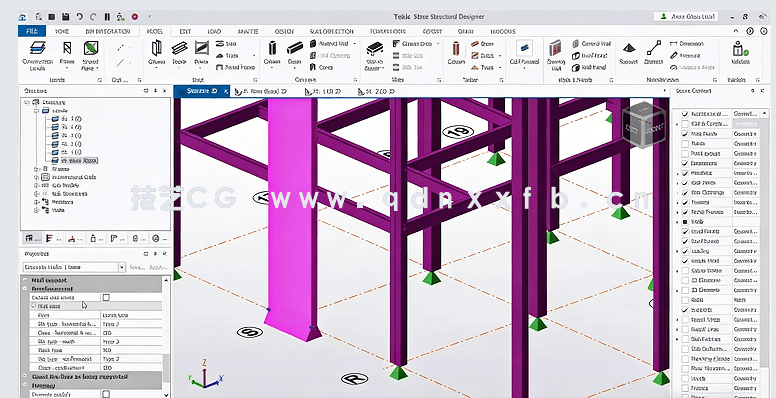The image size is (776, 398).
Task: Click the concrete Cores tool
Action: (x=322, y=67)
